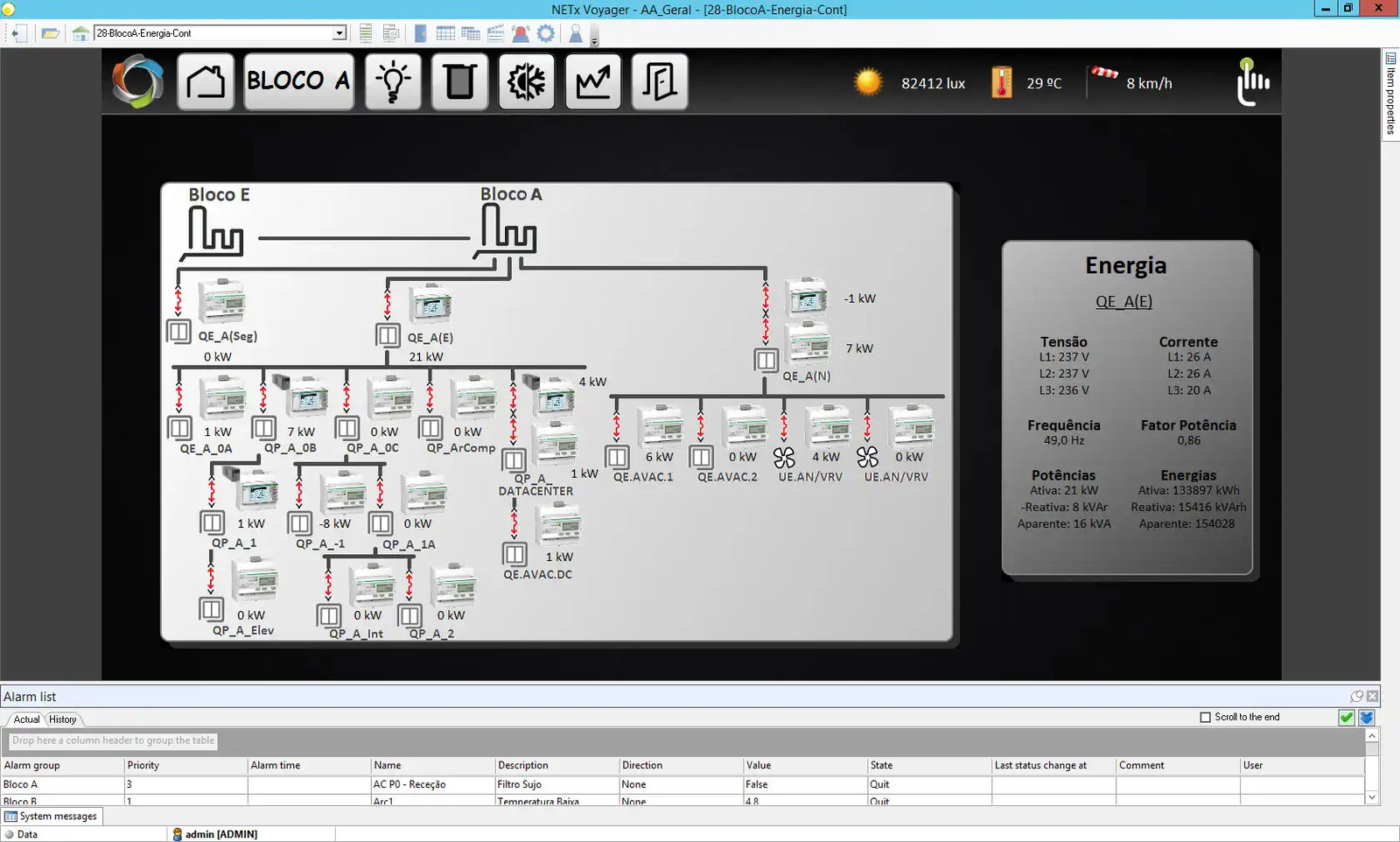Click the hand touch icon top right
The height and width of the screenshot is (842, 1400).
(1252, 82)
